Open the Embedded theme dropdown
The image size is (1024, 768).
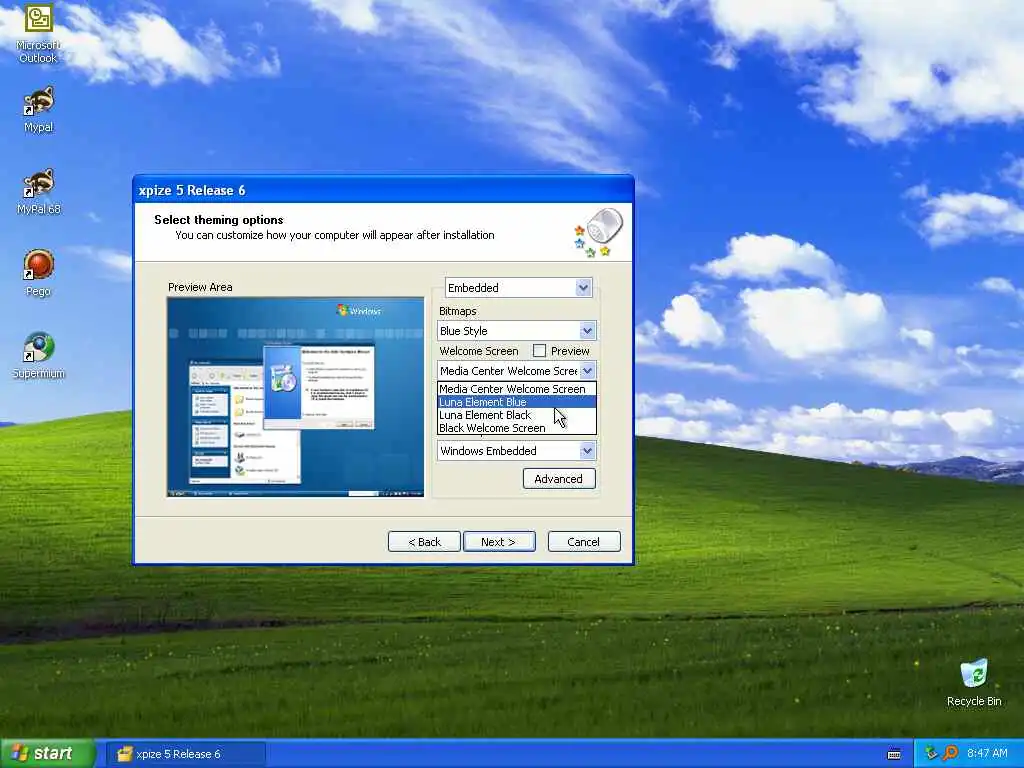point(583,287)
